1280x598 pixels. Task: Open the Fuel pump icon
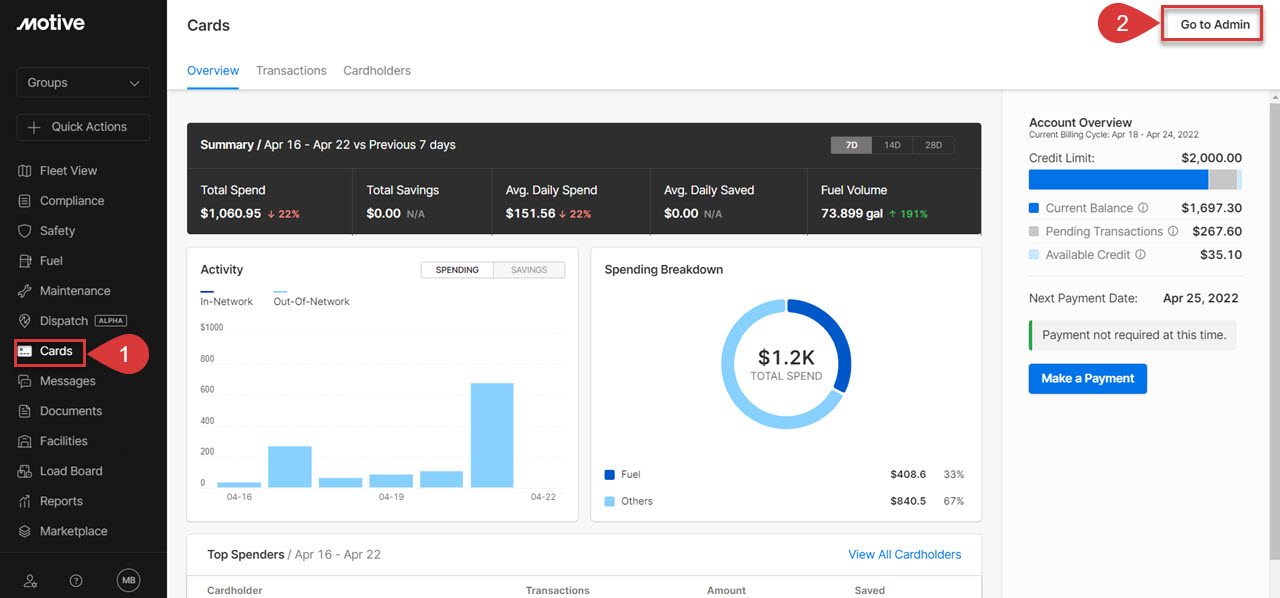click(25, 261)
